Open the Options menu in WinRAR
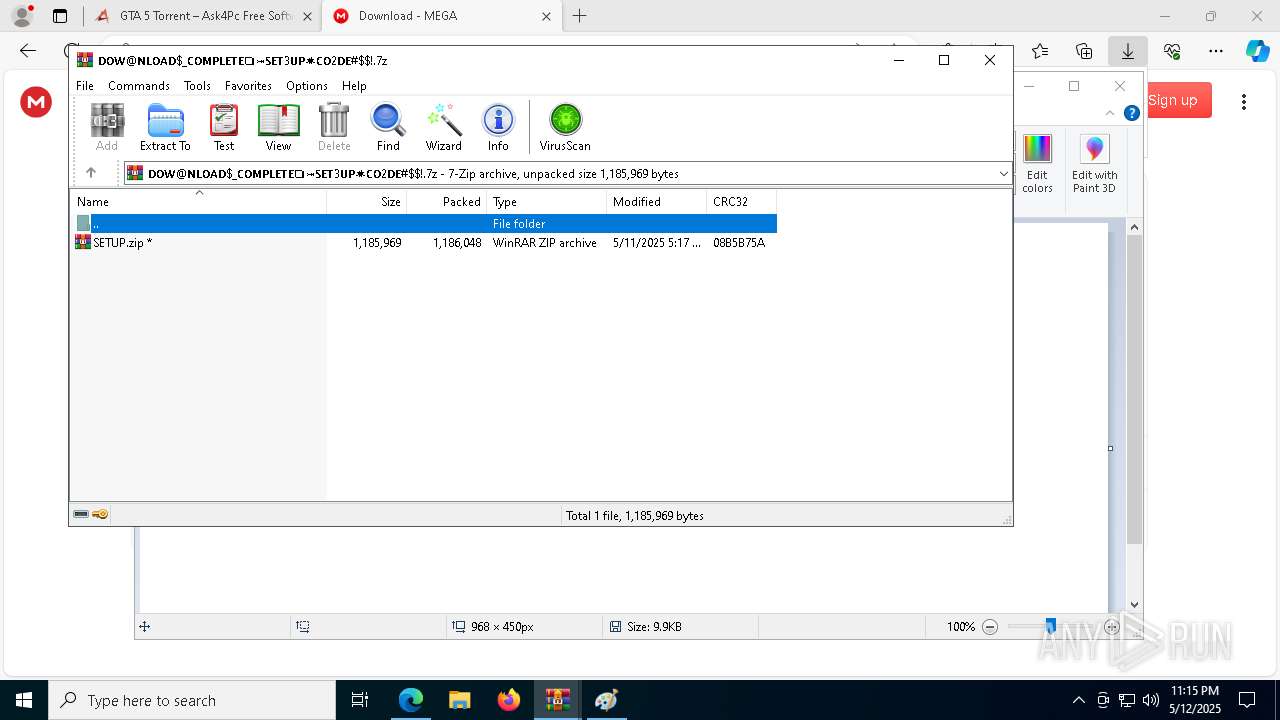Viewport: 1280px width, 720px height. pyautogui.click(x=307, y=86)
